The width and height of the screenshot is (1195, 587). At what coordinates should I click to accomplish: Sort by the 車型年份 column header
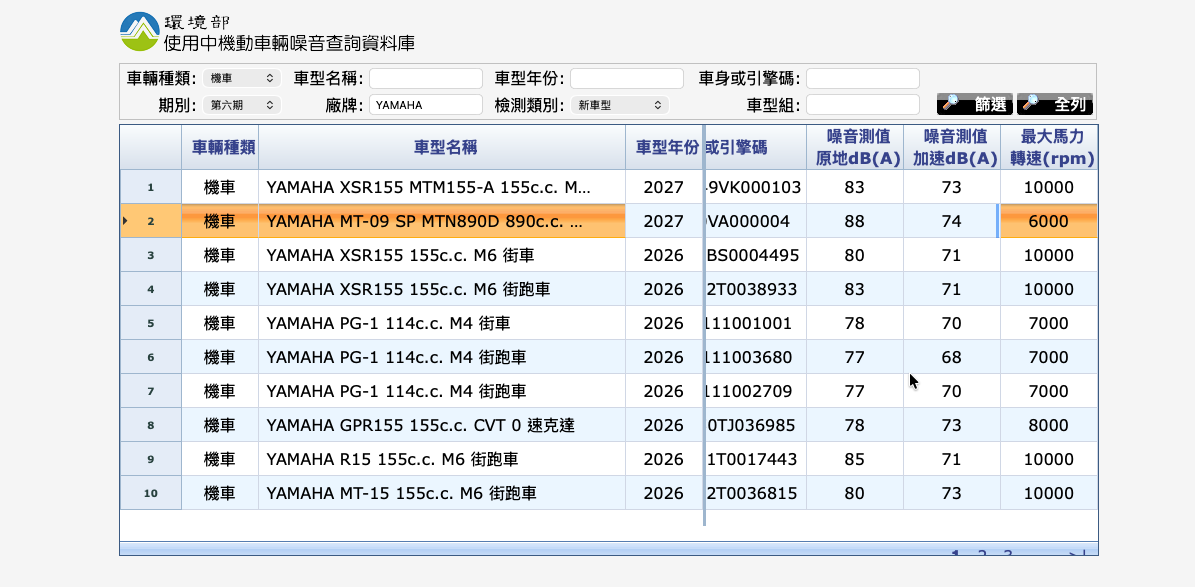(x=664, y=147)
